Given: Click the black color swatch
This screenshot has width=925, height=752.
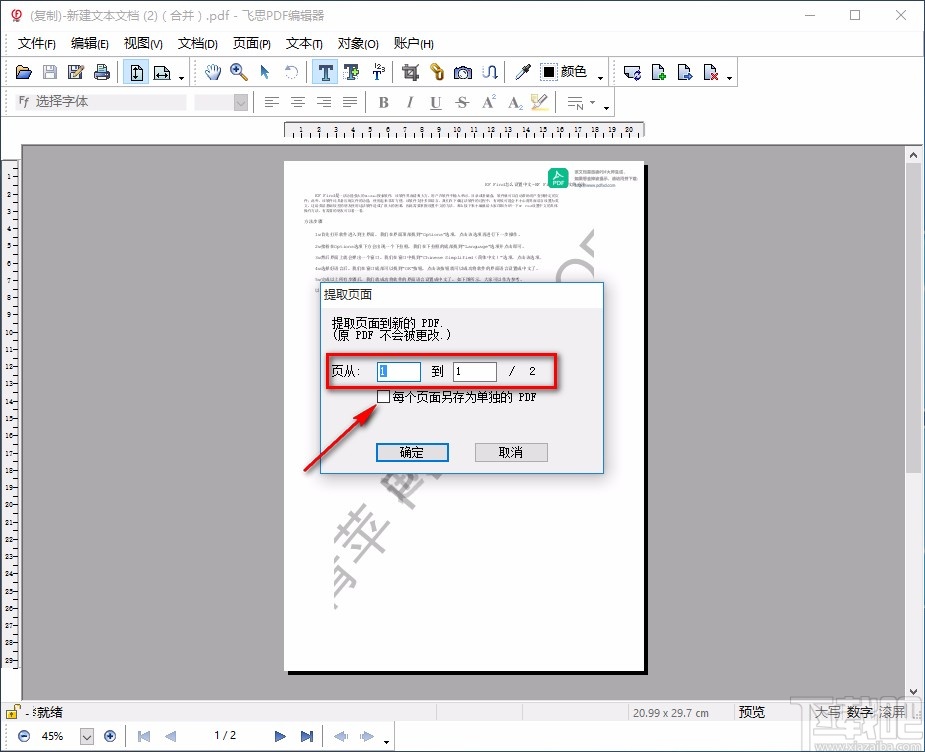Looking at the screenshot, I should 549,72.
